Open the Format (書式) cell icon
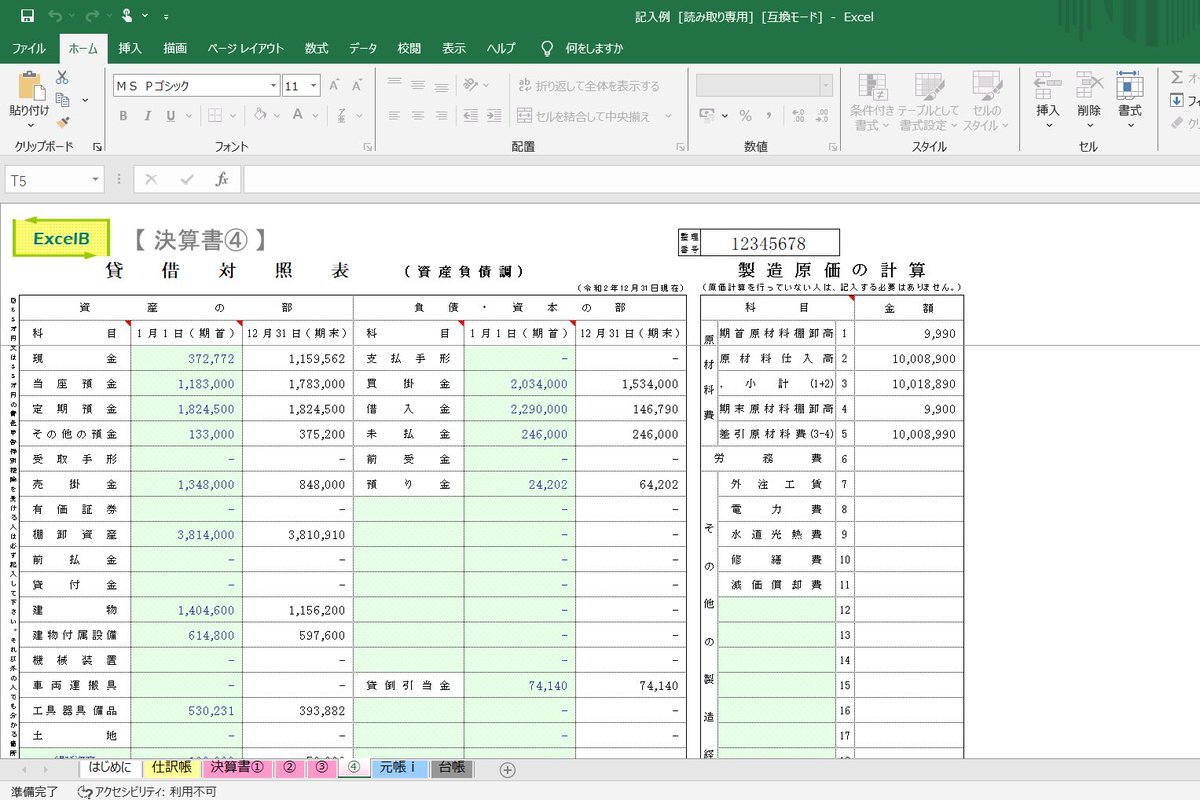 1130,86
